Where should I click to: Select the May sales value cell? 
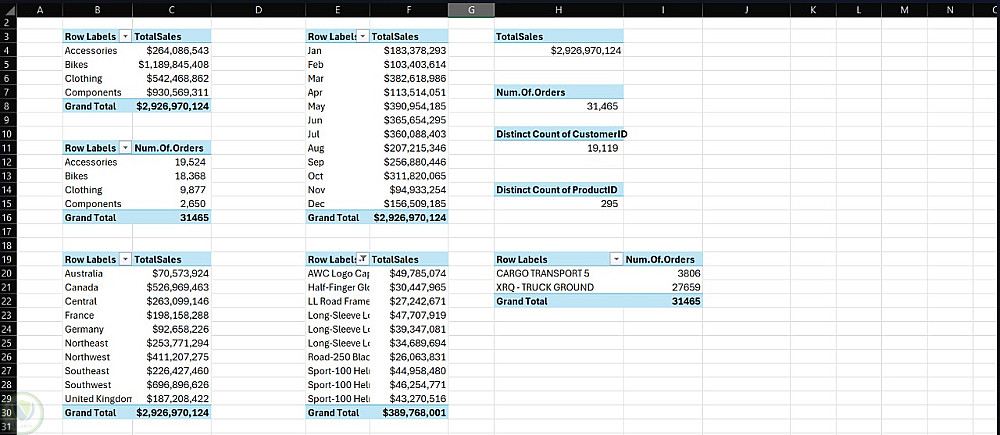[x=407, y=106]
